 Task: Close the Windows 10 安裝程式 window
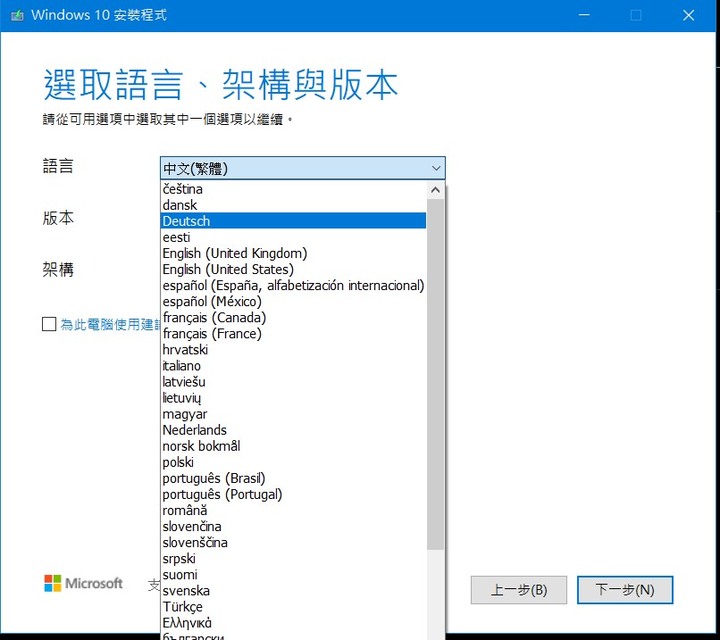point(688,15)
